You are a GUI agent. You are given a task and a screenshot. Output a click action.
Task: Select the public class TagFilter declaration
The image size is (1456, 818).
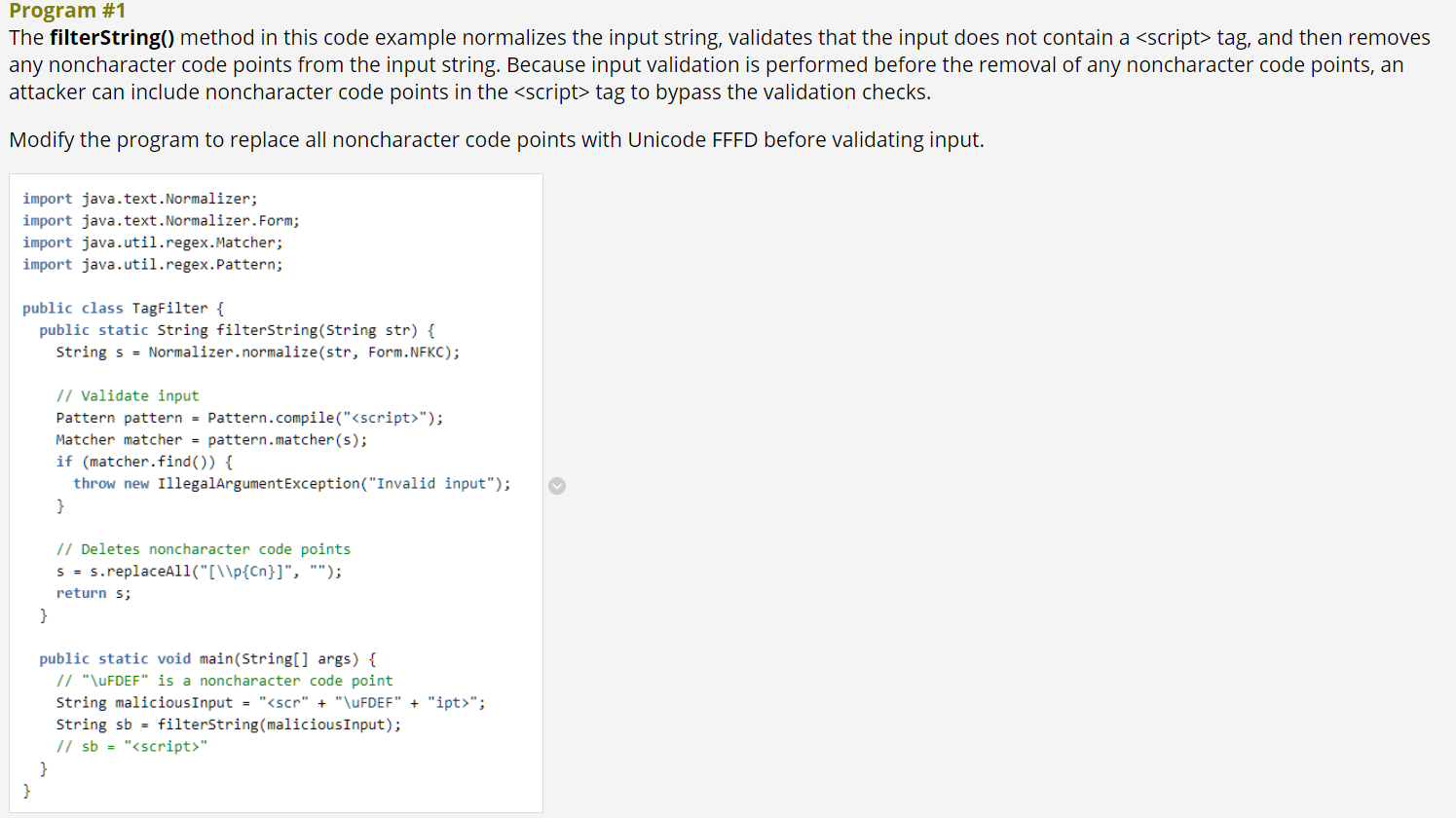[121, 308]
